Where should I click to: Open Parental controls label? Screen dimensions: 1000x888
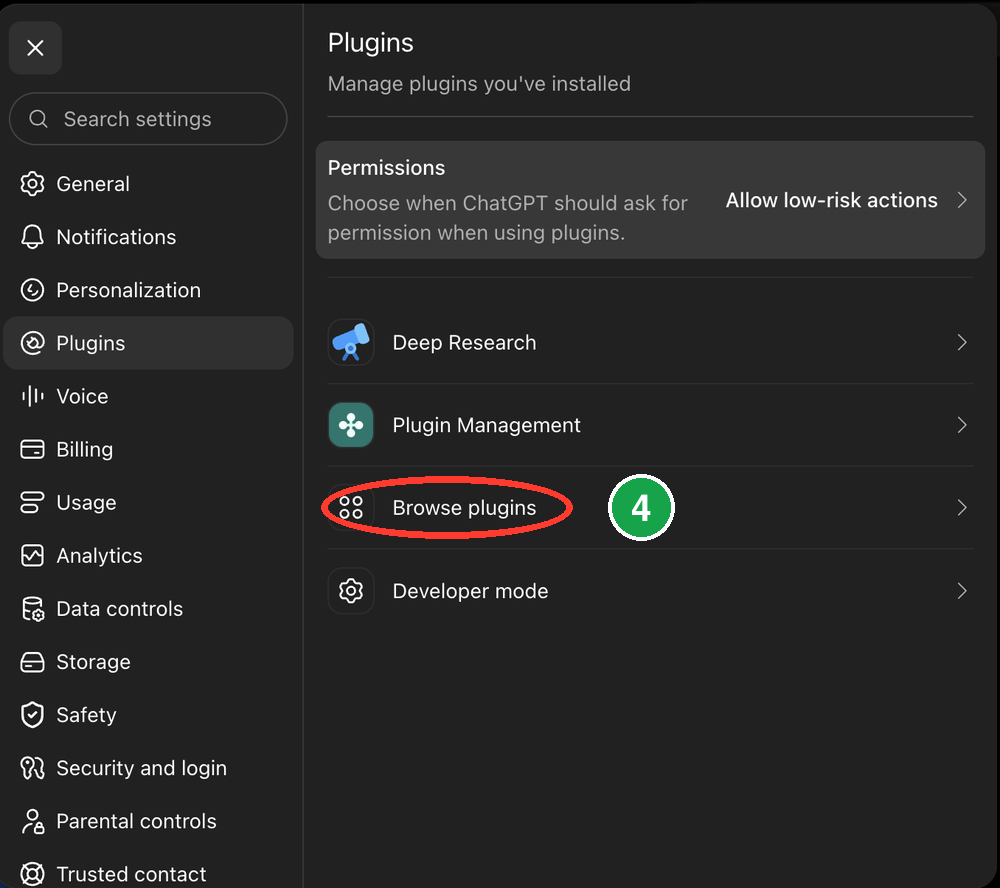click(x=136, y=821)
